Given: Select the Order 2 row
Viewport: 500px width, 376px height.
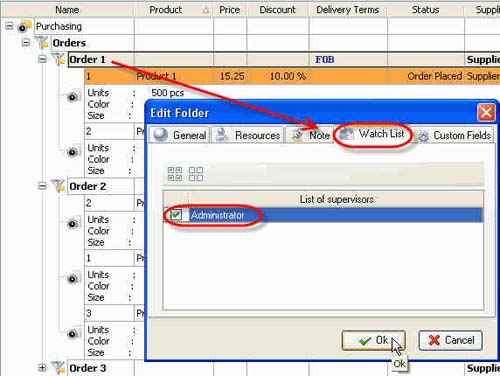Looking at the screenshot, I should pos(88,186).
